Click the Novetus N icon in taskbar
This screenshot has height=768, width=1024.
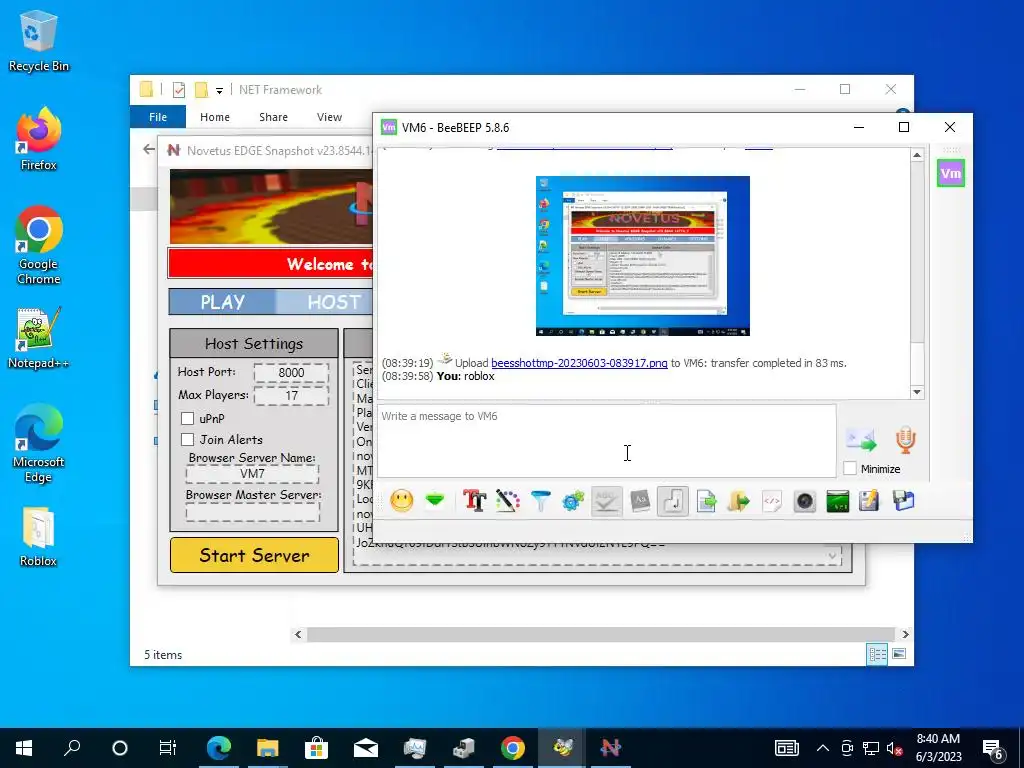coord(611,748)
